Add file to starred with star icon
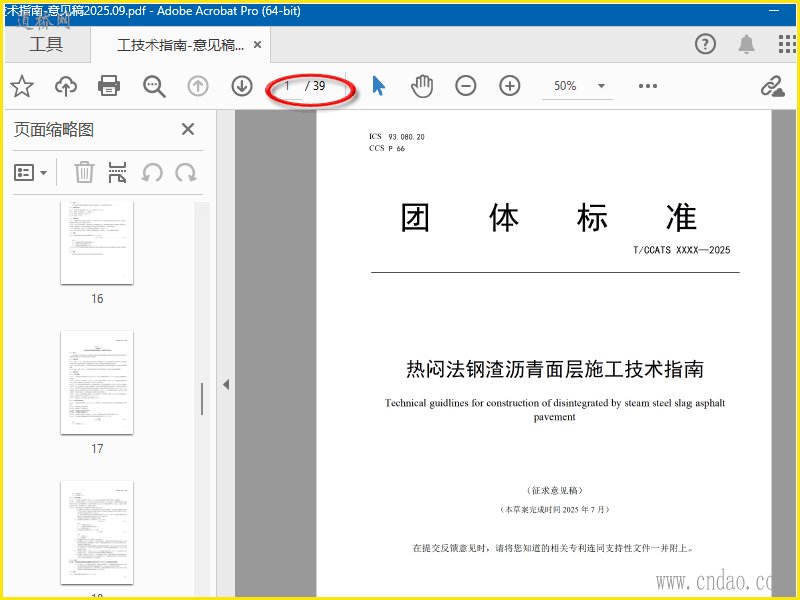 (x=22, y=86)
